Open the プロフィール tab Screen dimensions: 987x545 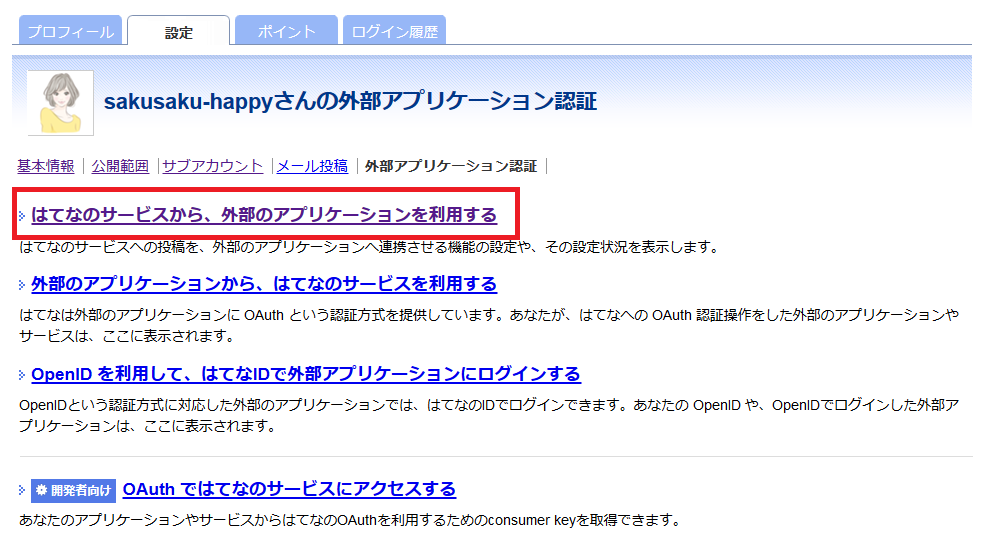click(70, 31)
